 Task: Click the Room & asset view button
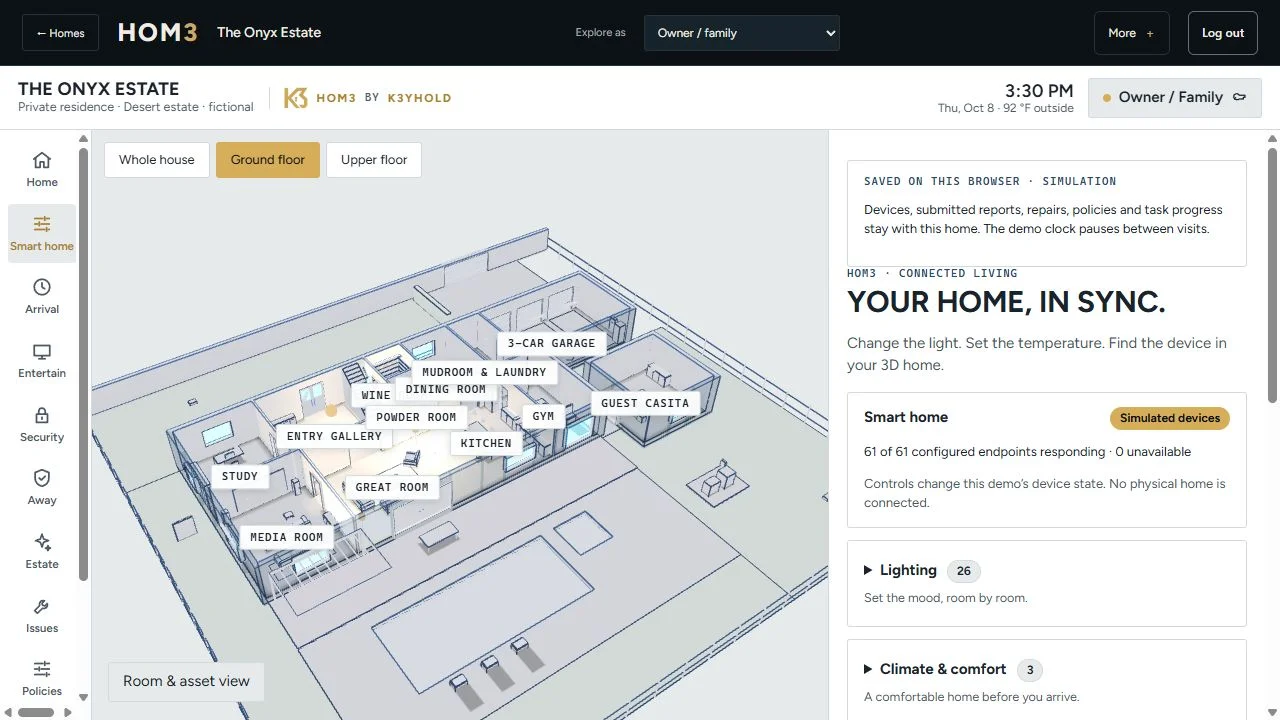(x=186, y=681)
